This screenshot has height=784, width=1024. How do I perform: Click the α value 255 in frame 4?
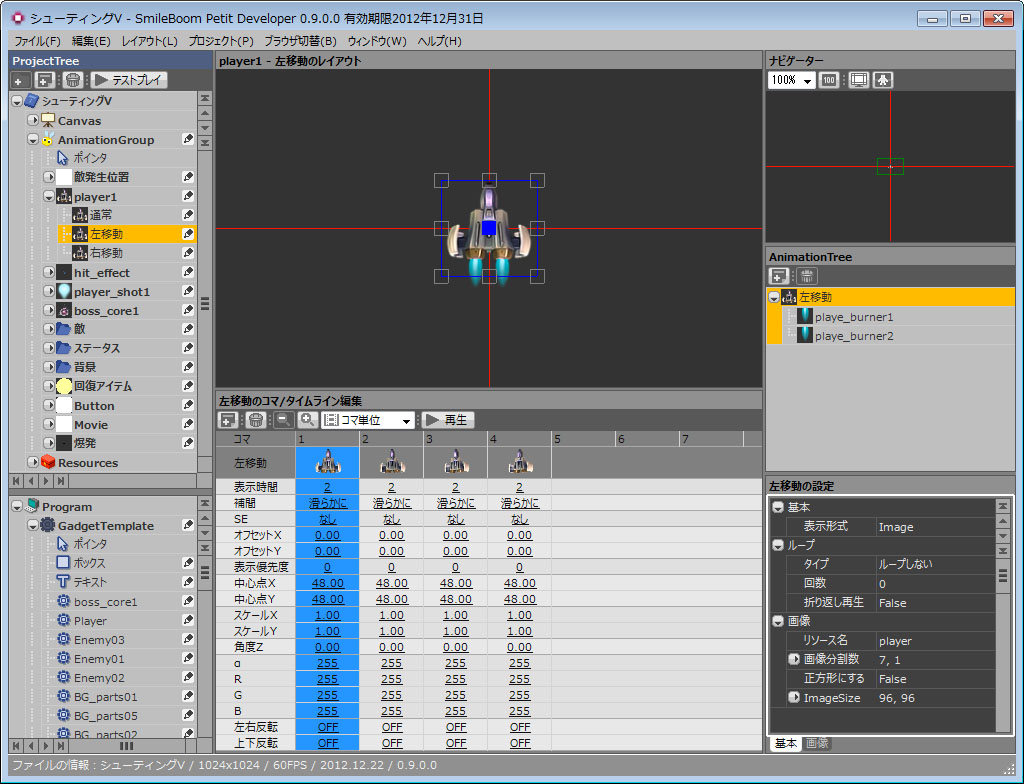tap(519, 663)
